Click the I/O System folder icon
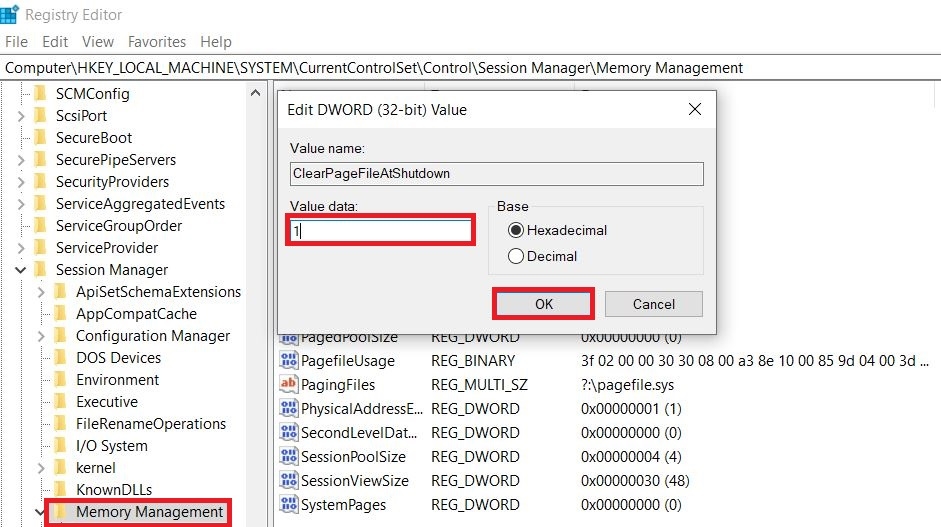This screenshot has width=941, height=527. [60, 446]
